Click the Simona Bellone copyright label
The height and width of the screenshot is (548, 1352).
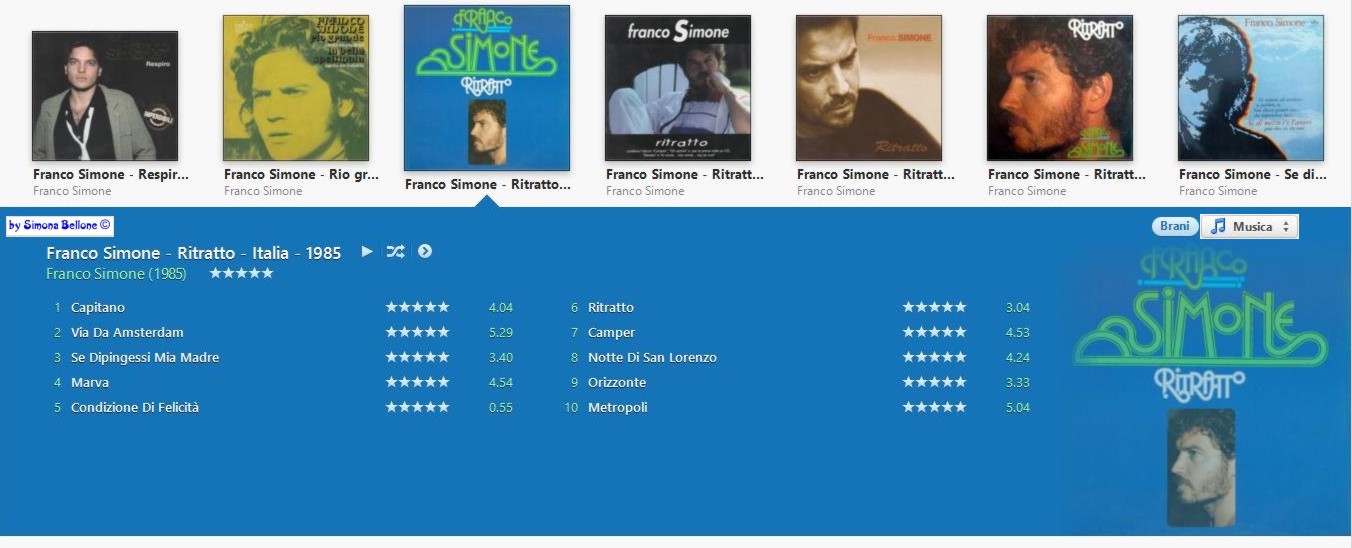(x=60, y=226)
